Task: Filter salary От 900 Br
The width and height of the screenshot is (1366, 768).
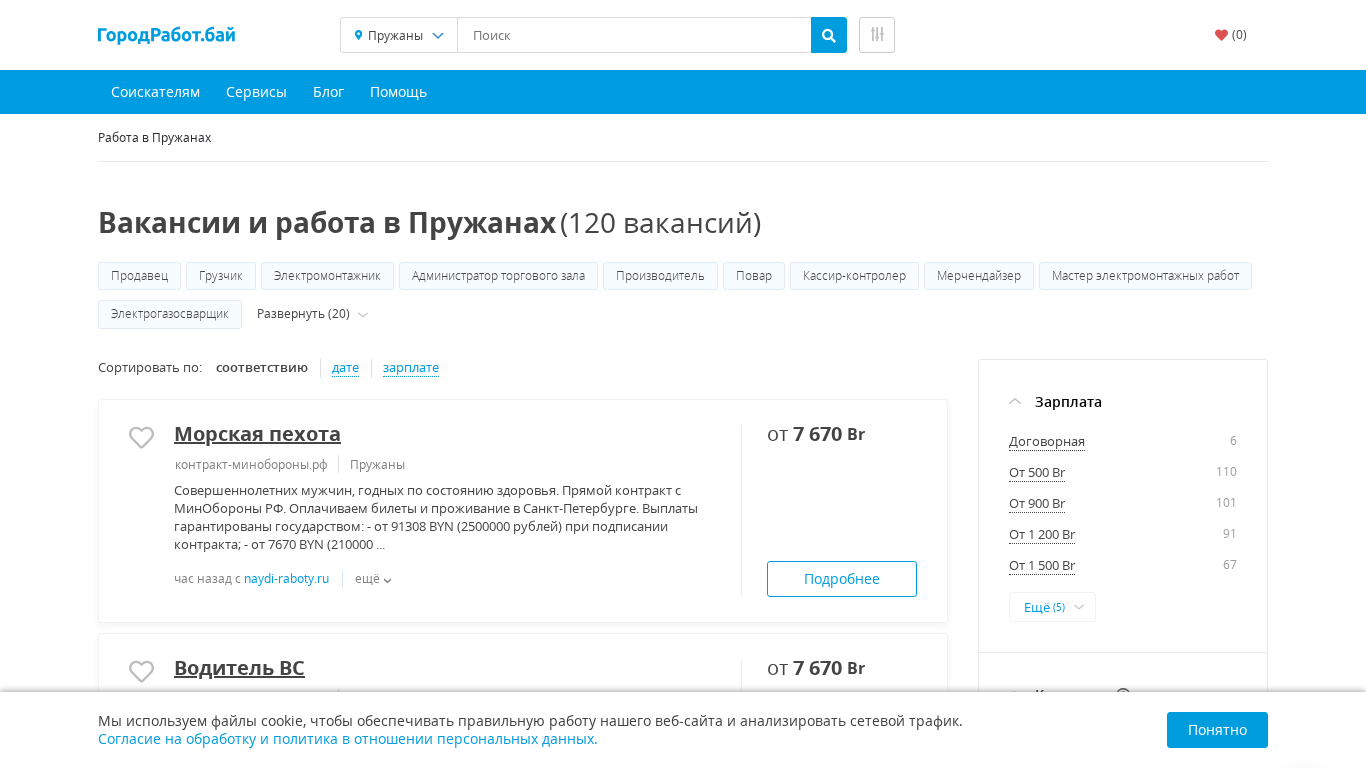Action: point(1037,504)
